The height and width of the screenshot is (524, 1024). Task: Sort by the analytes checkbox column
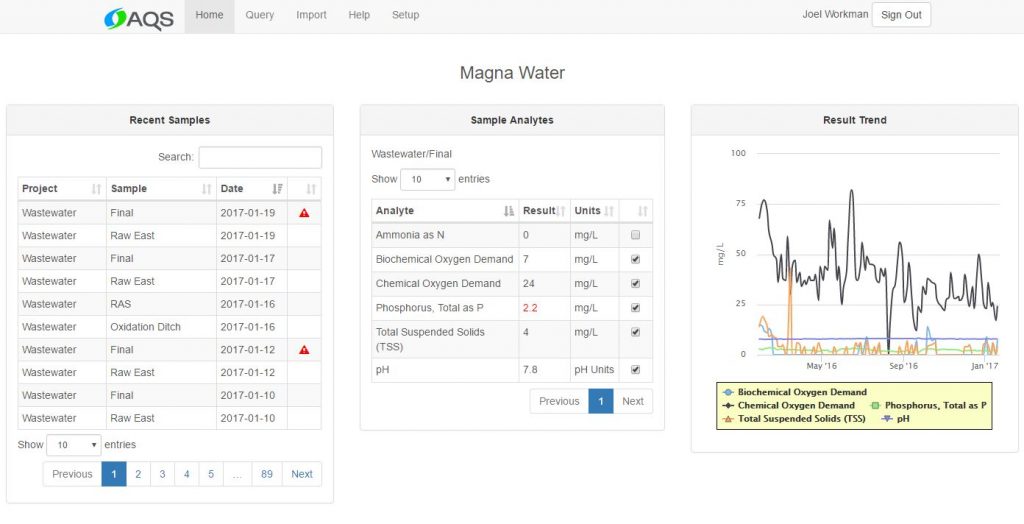[636, 211]
